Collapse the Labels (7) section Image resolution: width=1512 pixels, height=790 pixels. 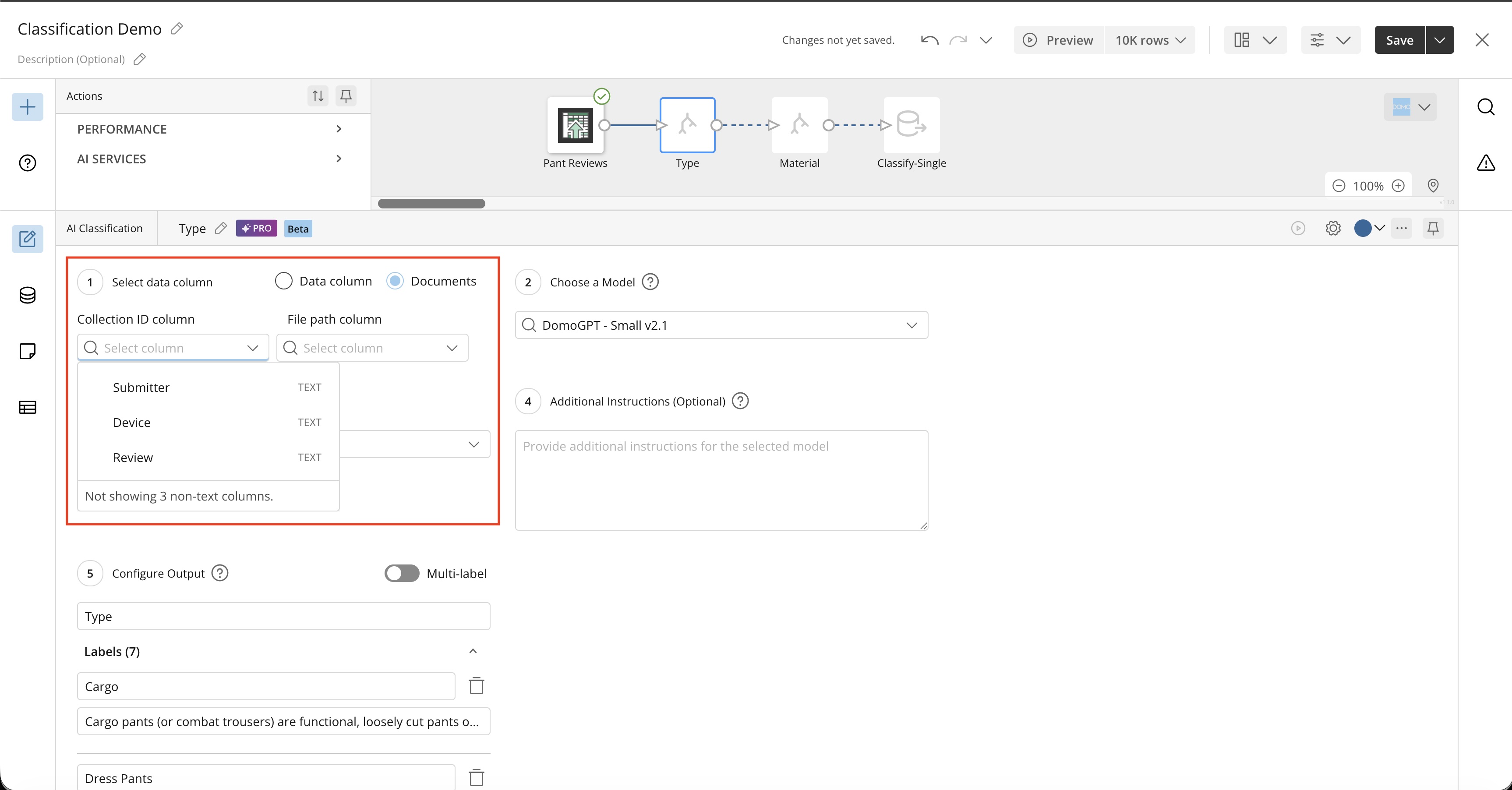click(x=473, y=652)
